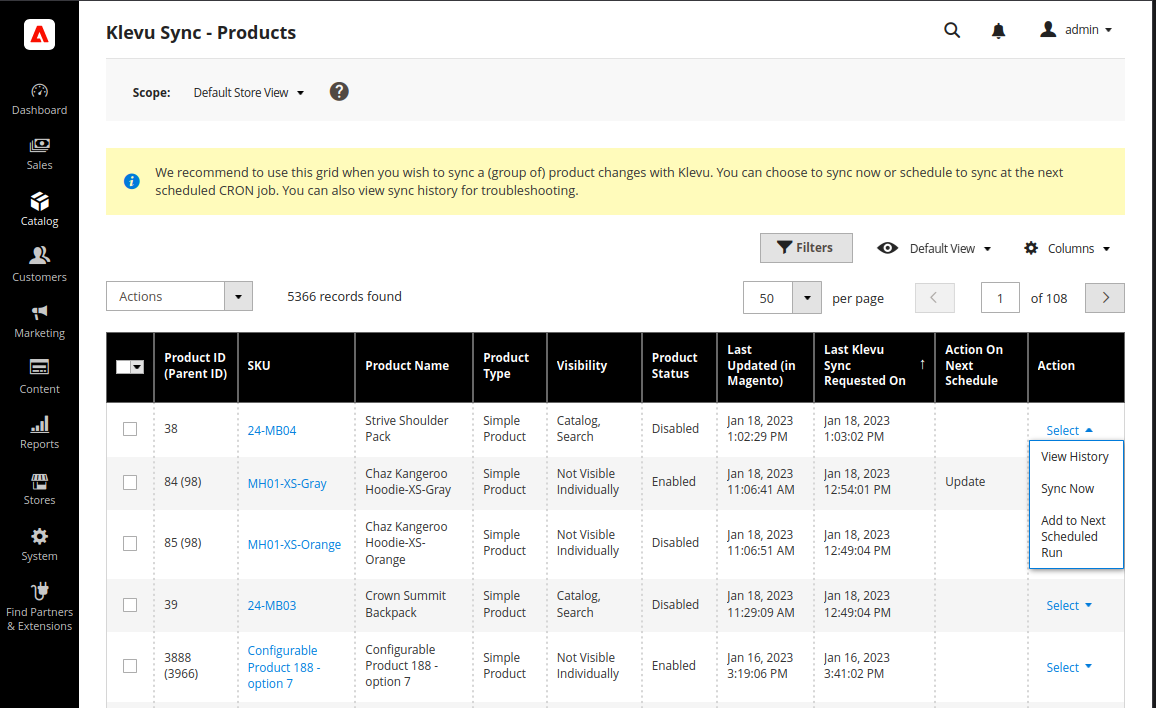
Task: Choose Sync Now from action menu
Action: tap(1076, 488)
